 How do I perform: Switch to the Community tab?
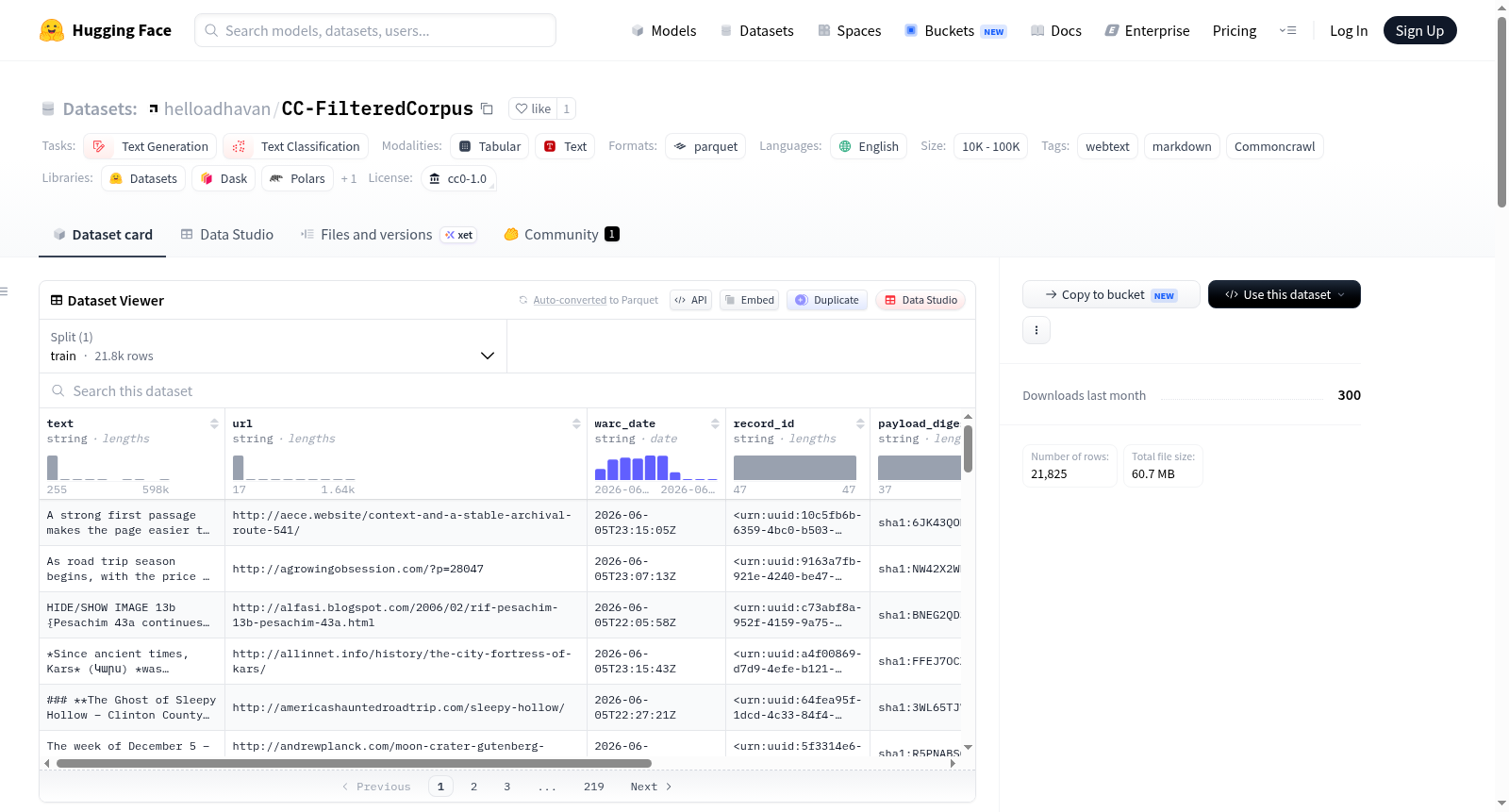click(x=562, y=235)
